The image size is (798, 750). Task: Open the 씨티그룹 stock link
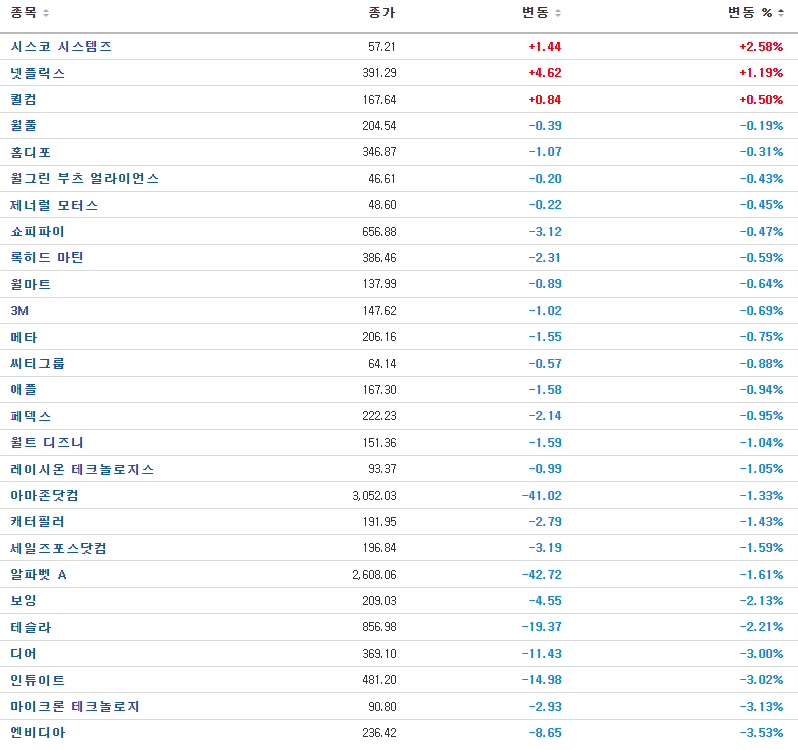pyautogui.click(x=37, y=363)
